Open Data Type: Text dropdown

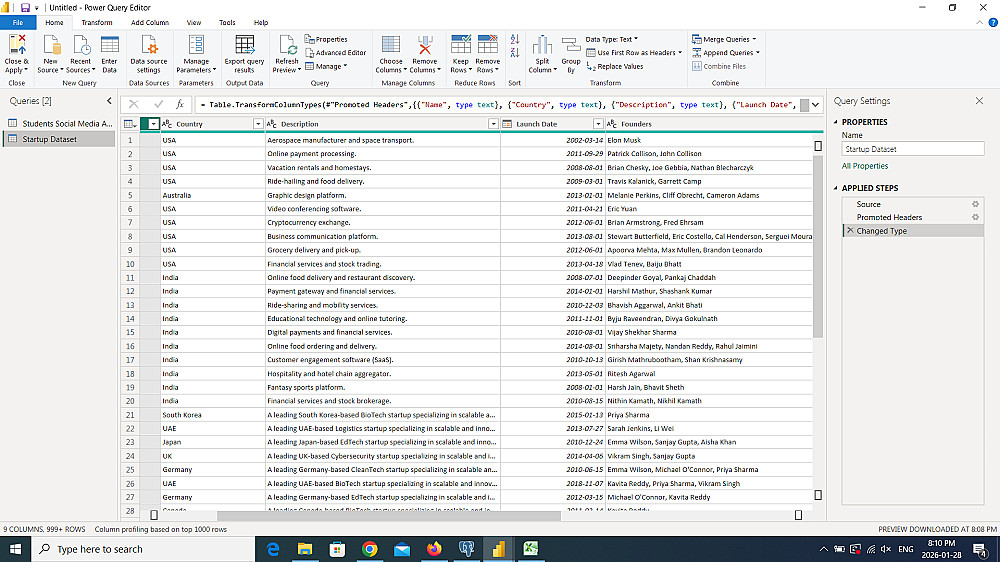pyautogui.click(x=611, y=40)
